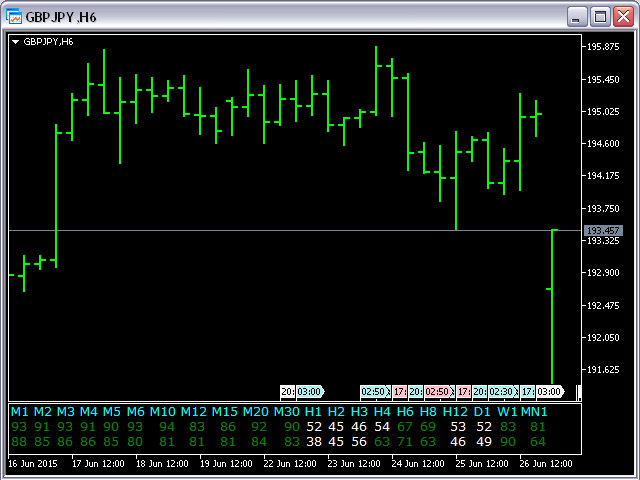Maximize the GBPJPY chart window
Screen dimensions: 640x480
pyautogui.click(x=600, y=16)
